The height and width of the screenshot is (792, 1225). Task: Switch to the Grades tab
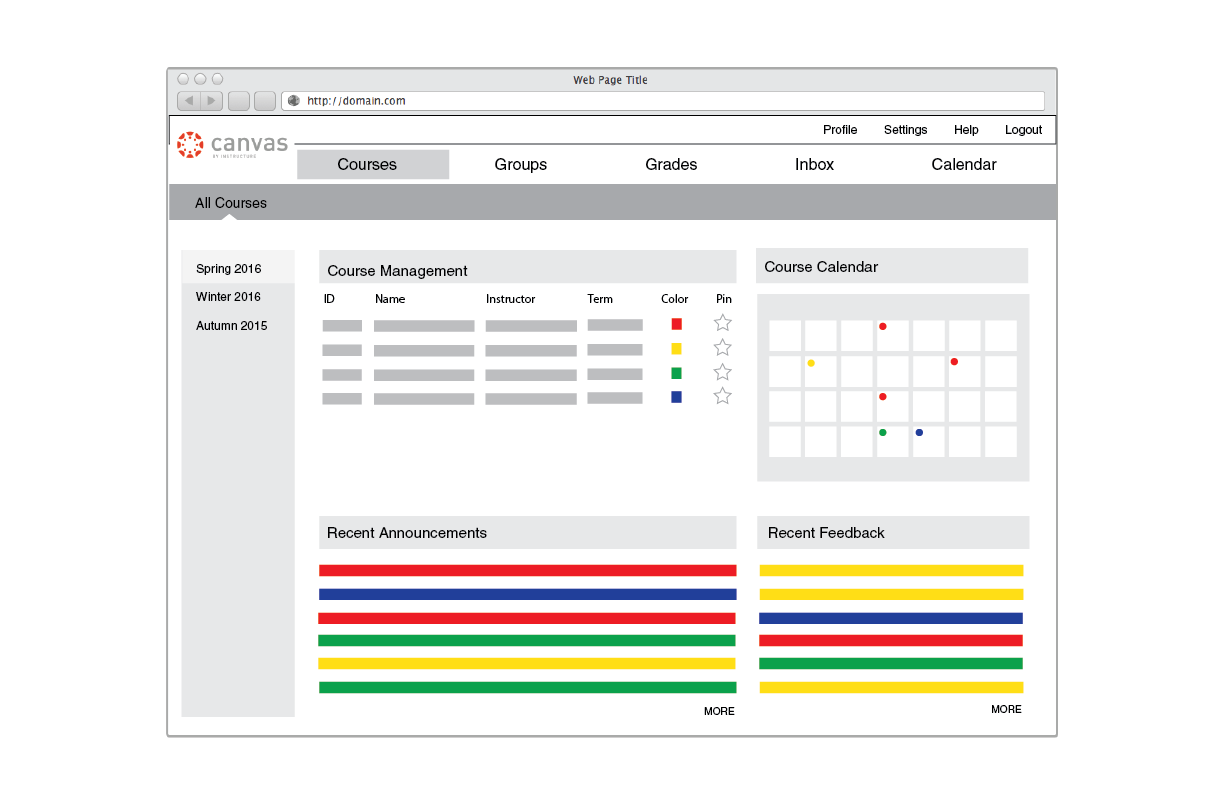[x=671, y=164]
